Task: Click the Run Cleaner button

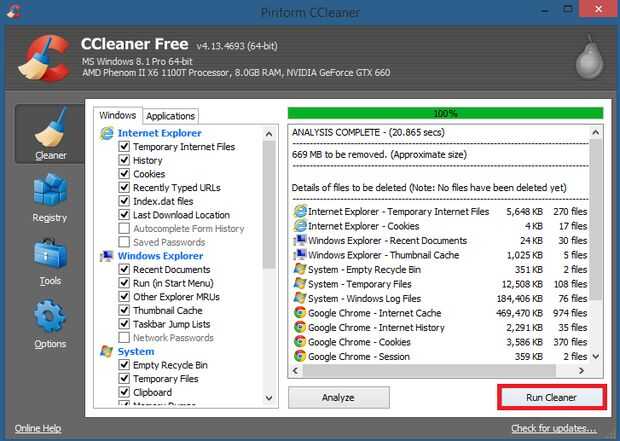Action: click(552, 397)
